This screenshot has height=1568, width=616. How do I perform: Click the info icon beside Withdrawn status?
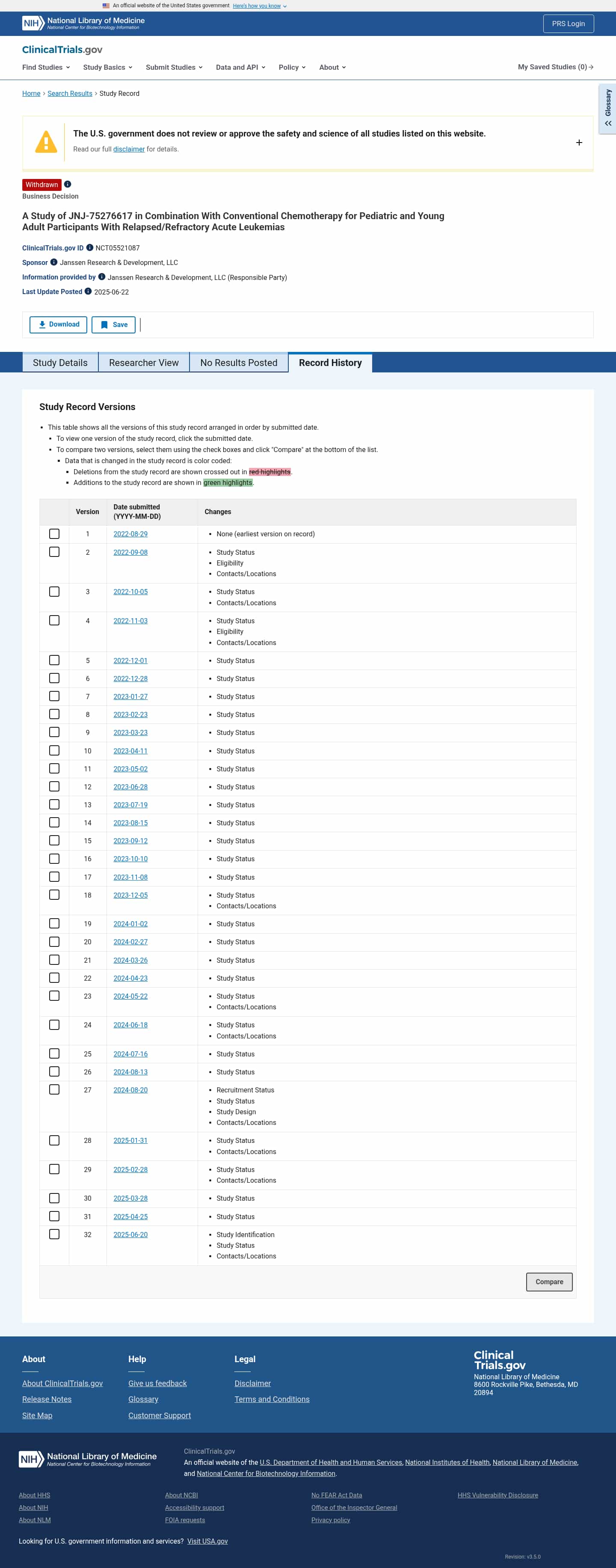pos(68,184)
